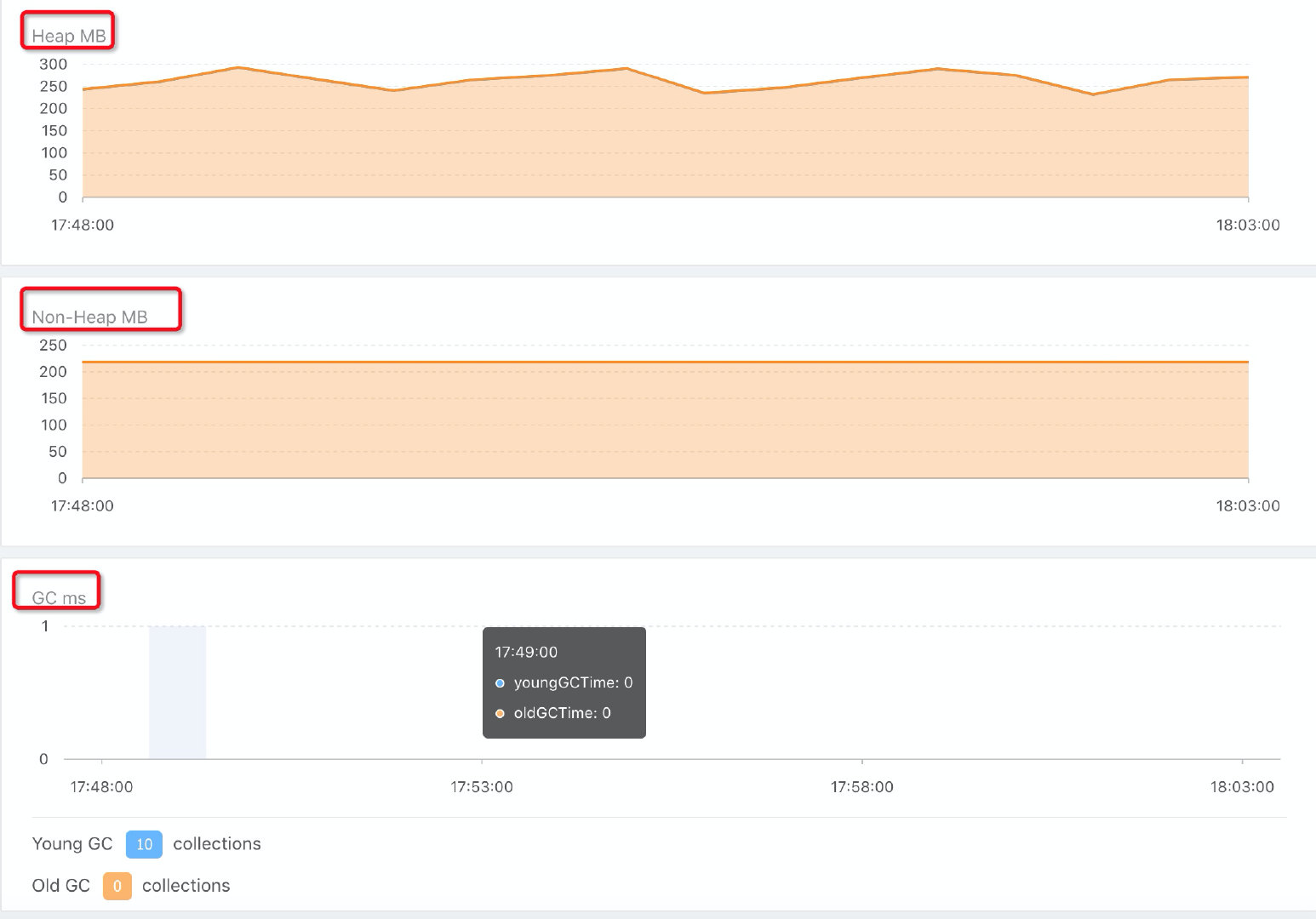Click 17:48:00 label under Non-Heap MB chart

tap(83, 506)
